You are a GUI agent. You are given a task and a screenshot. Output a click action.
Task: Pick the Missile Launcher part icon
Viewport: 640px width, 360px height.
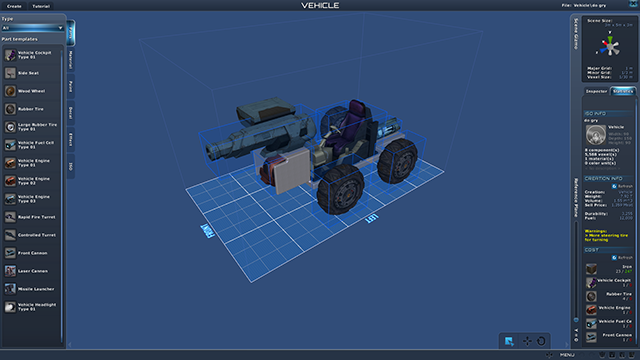[x=10, y=289]
